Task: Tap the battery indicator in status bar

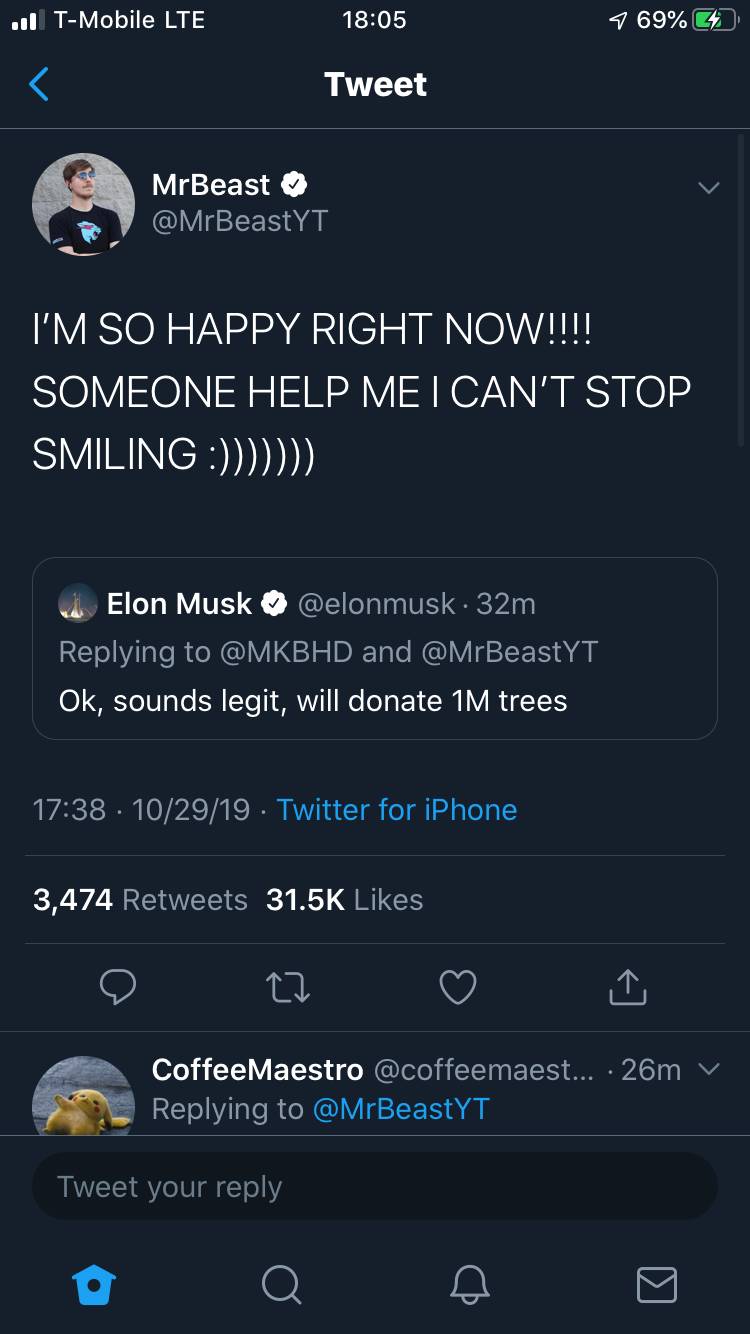Action: 713,20
